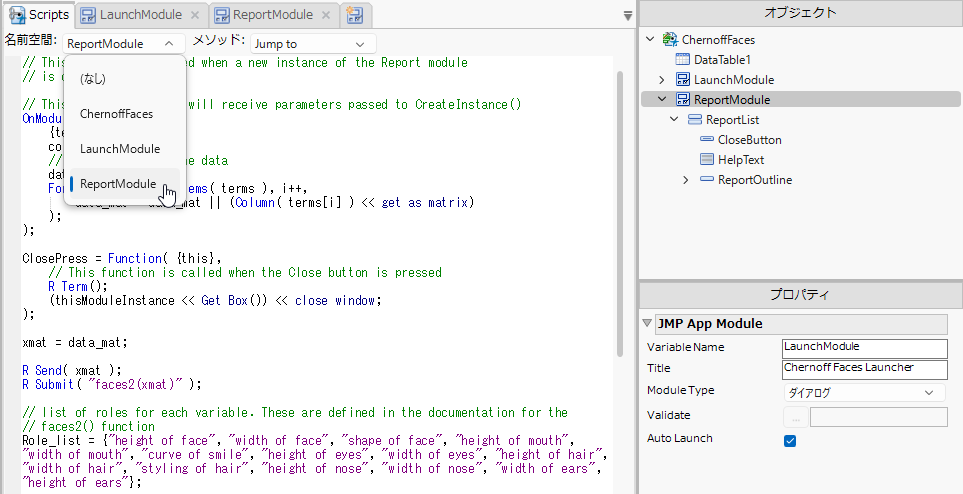The height and width of the screenshot is (494, 963).
Task: Select HelpText in the object tree
Action: [741, 160]
